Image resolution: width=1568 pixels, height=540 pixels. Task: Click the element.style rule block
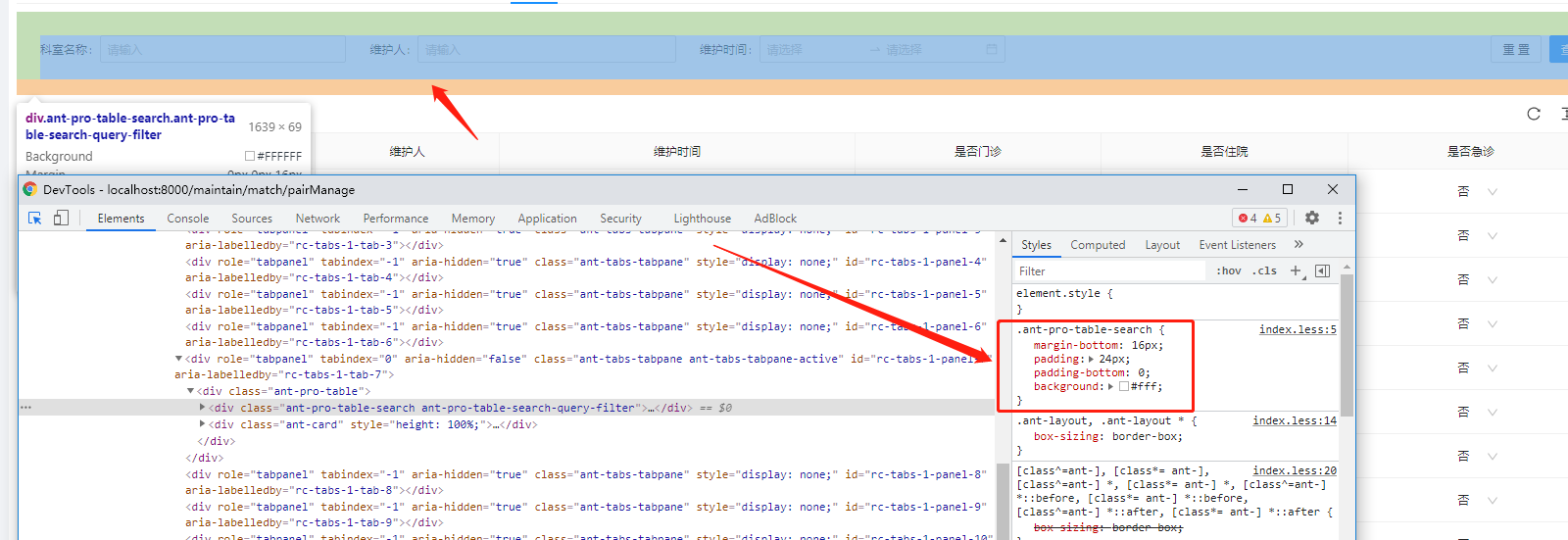1176,301
